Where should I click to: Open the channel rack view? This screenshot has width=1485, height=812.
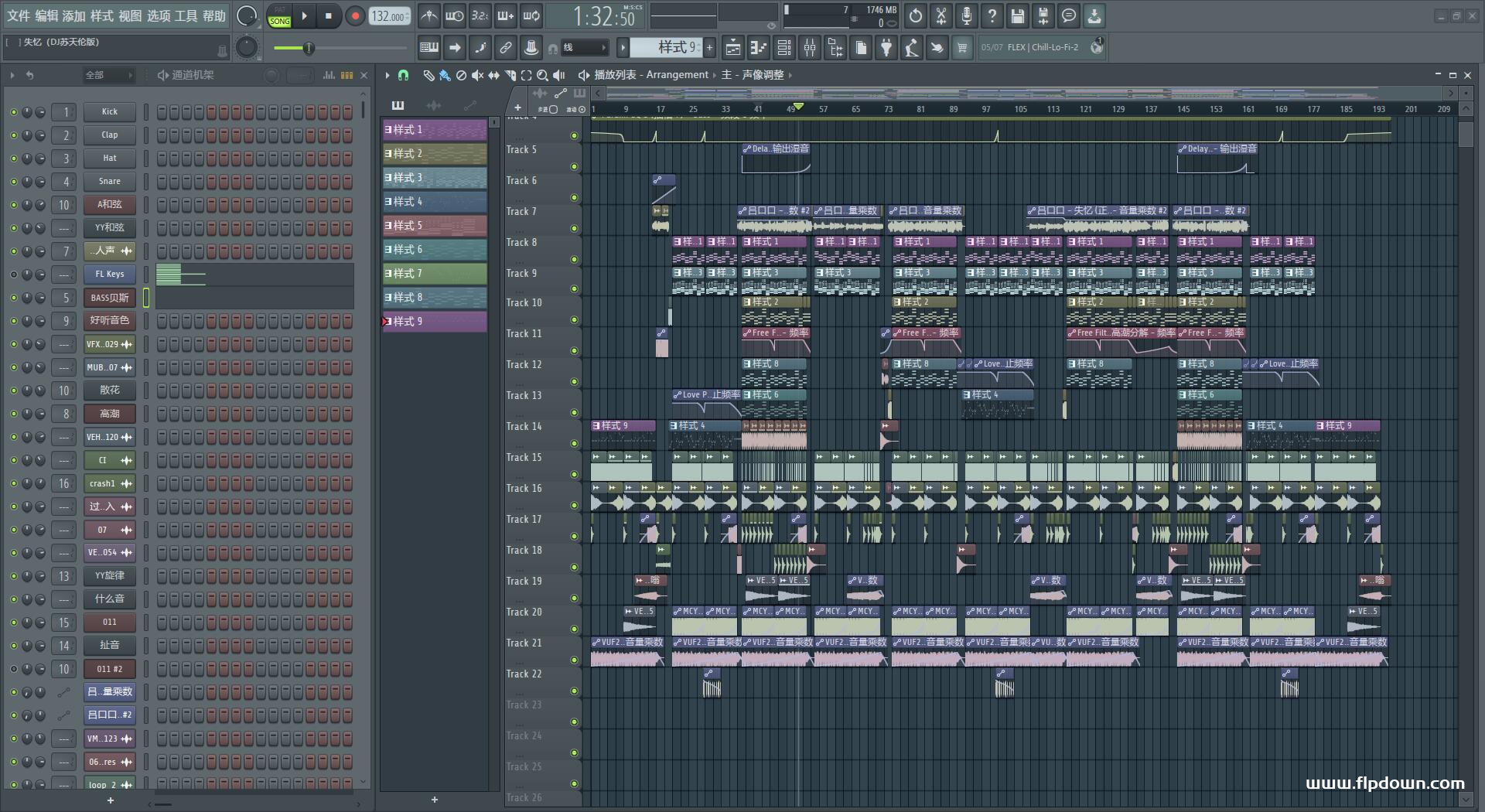tap(784, 48)
